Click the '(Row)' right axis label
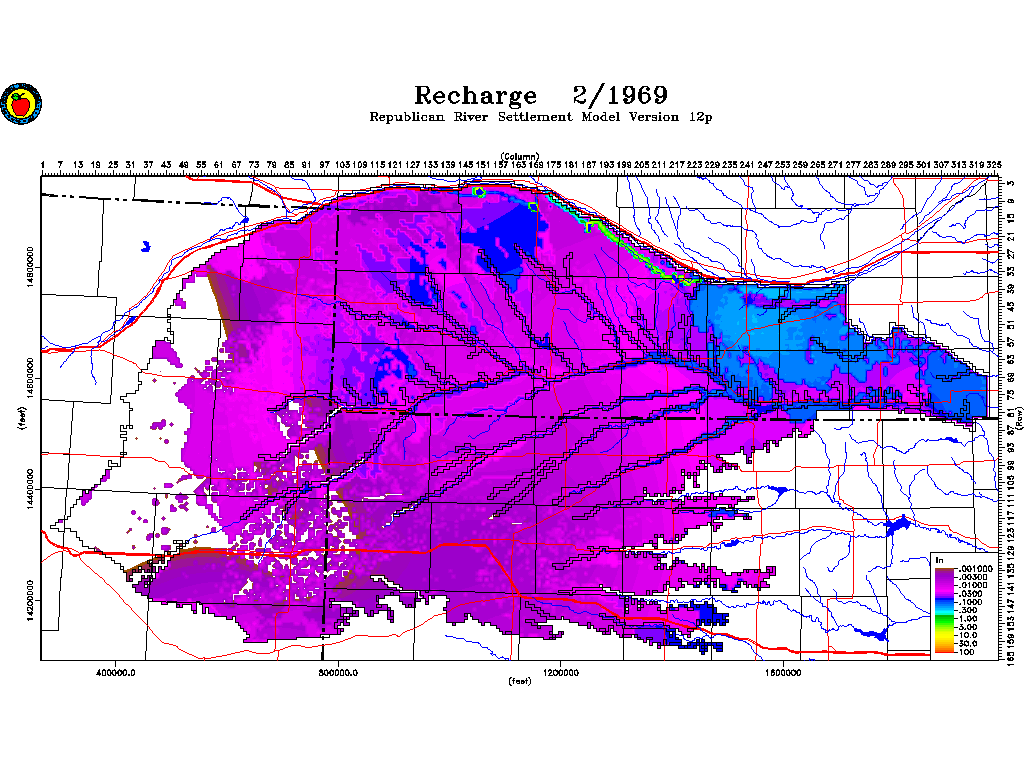This screenshot has width=1024, height=768. click(1019, 418)
